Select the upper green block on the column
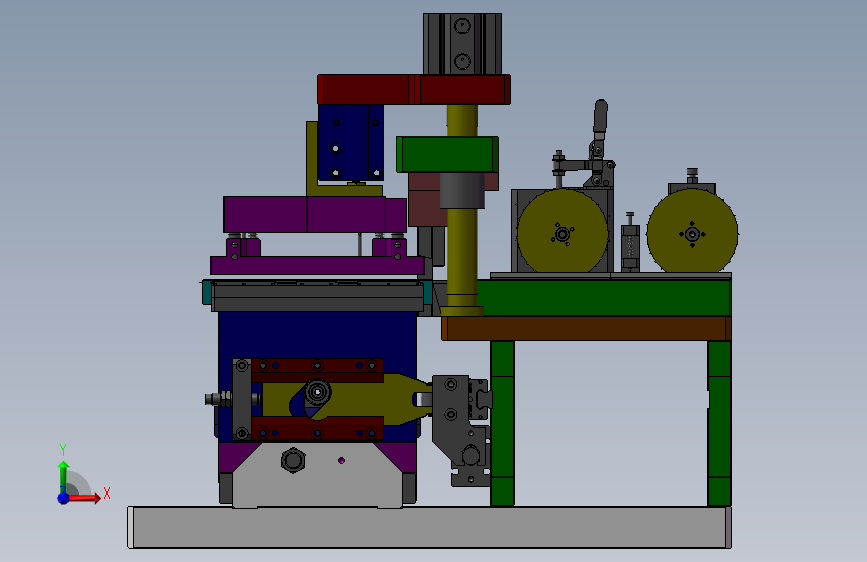This screenshot has width=867, height=562. pyautogui.click(x=447, y=154)
